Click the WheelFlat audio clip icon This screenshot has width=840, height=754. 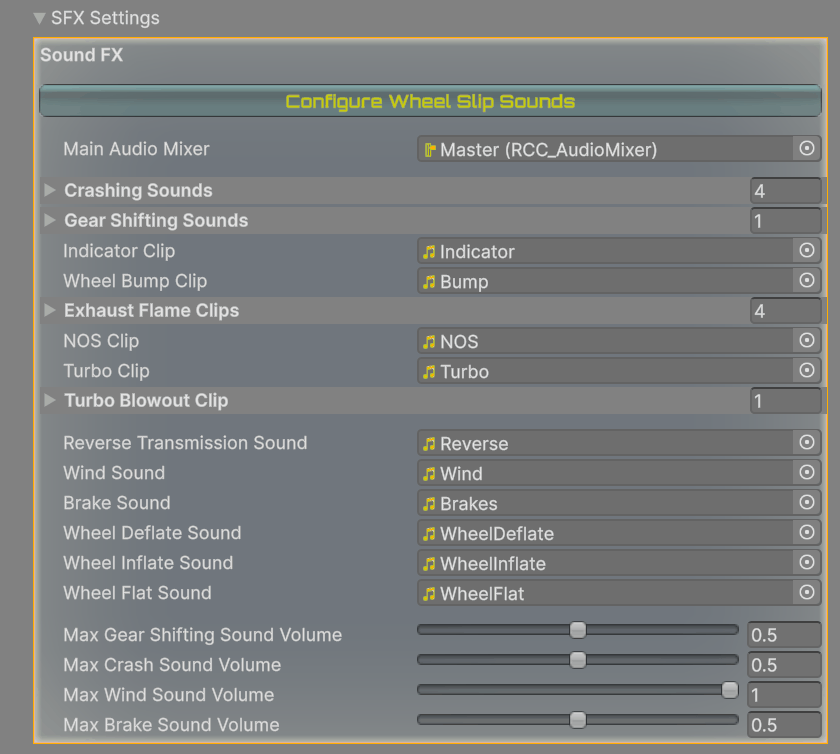[429, 594]
